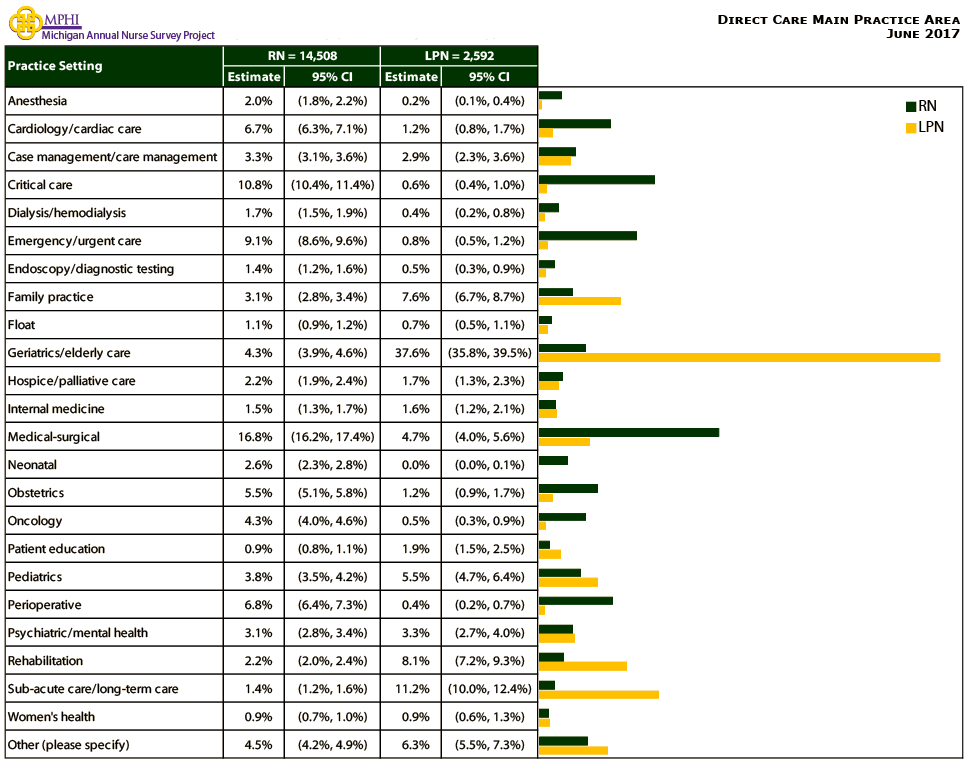Click the RN = 14,508 header cell
Viewport: 968px width, 760px height.
(x=301, y=56)
